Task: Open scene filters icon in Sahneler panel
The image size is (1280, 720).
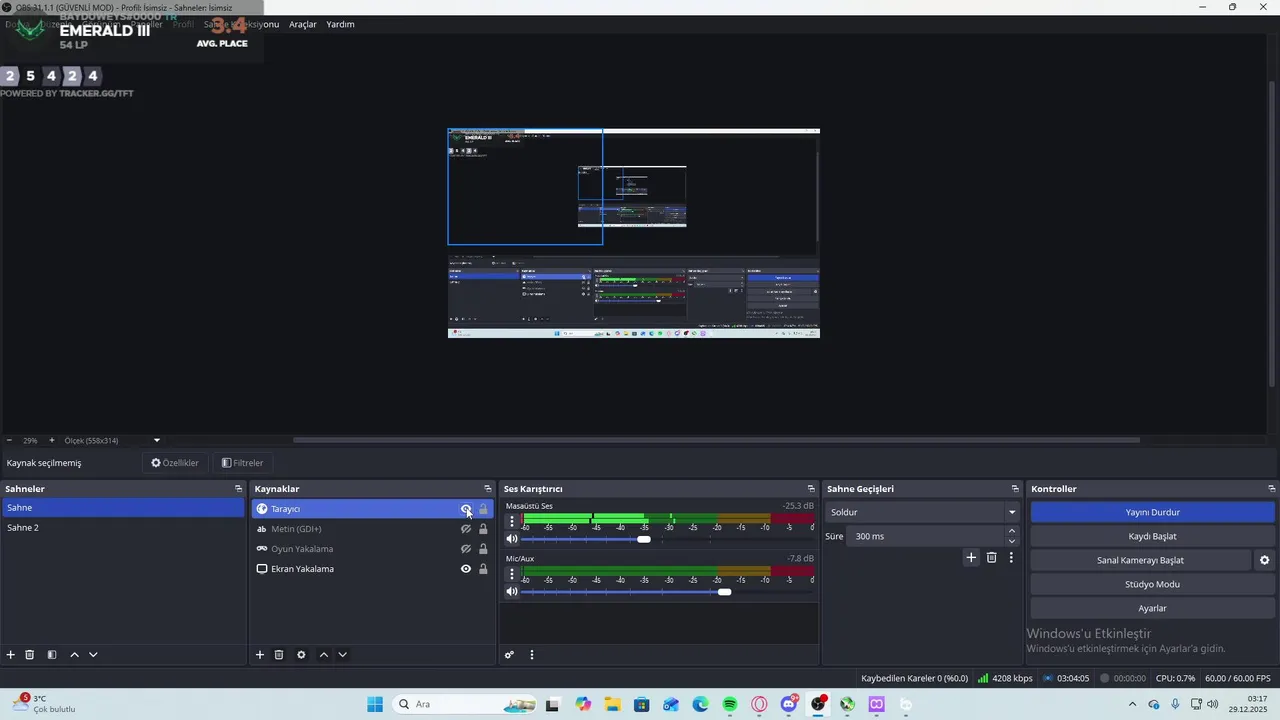Action: click(x=52, y=655)
